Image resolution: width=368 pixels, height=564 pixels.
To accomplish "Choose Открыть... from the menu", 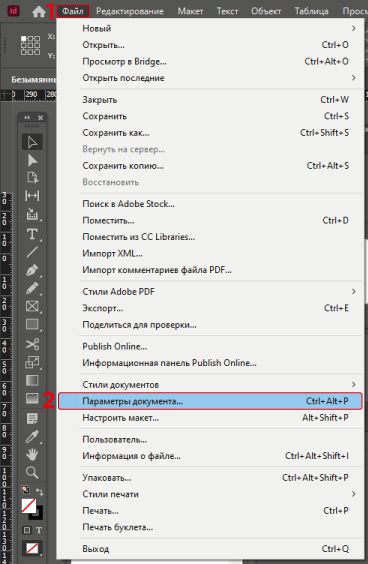I will pyautogui.click(x=210, y=45).
